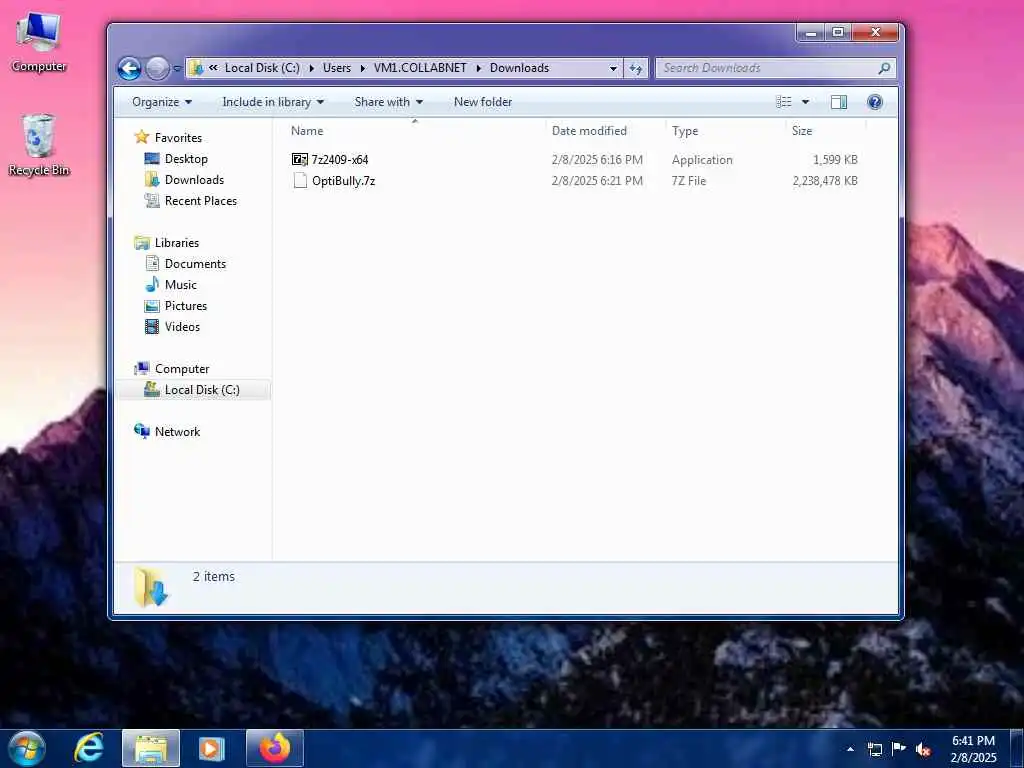Click the 2/8/2025 6:16 PM date cell
The image size is (1024, 768).
pos(597,159)
